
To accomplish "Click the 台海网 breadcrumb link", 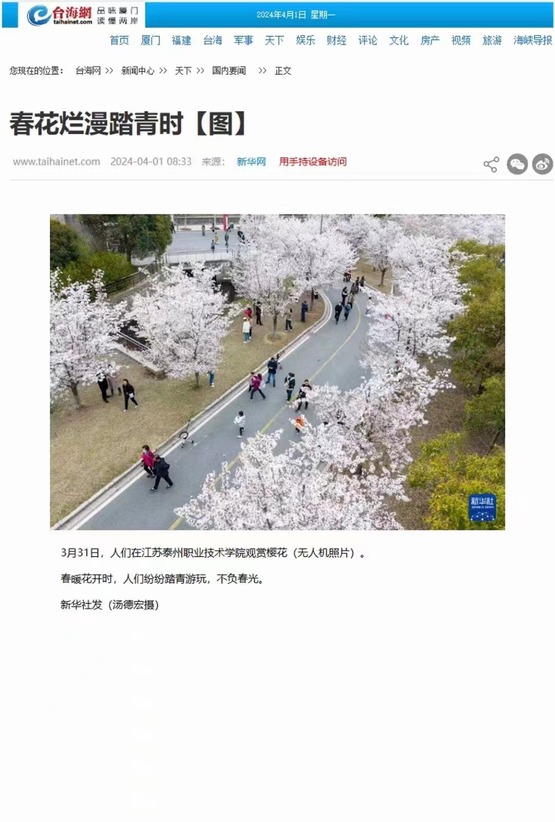I will click(88, 71).
